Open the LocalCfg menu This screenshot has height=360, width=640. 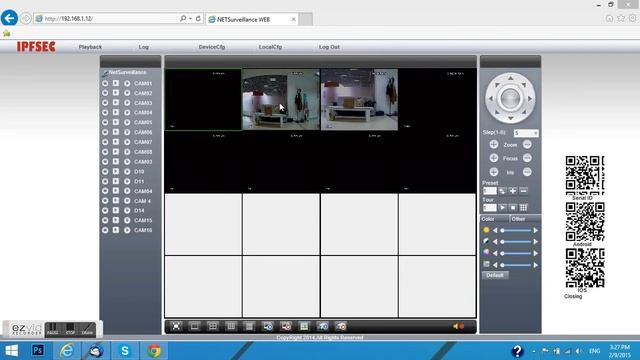click(x=270, y=47)
